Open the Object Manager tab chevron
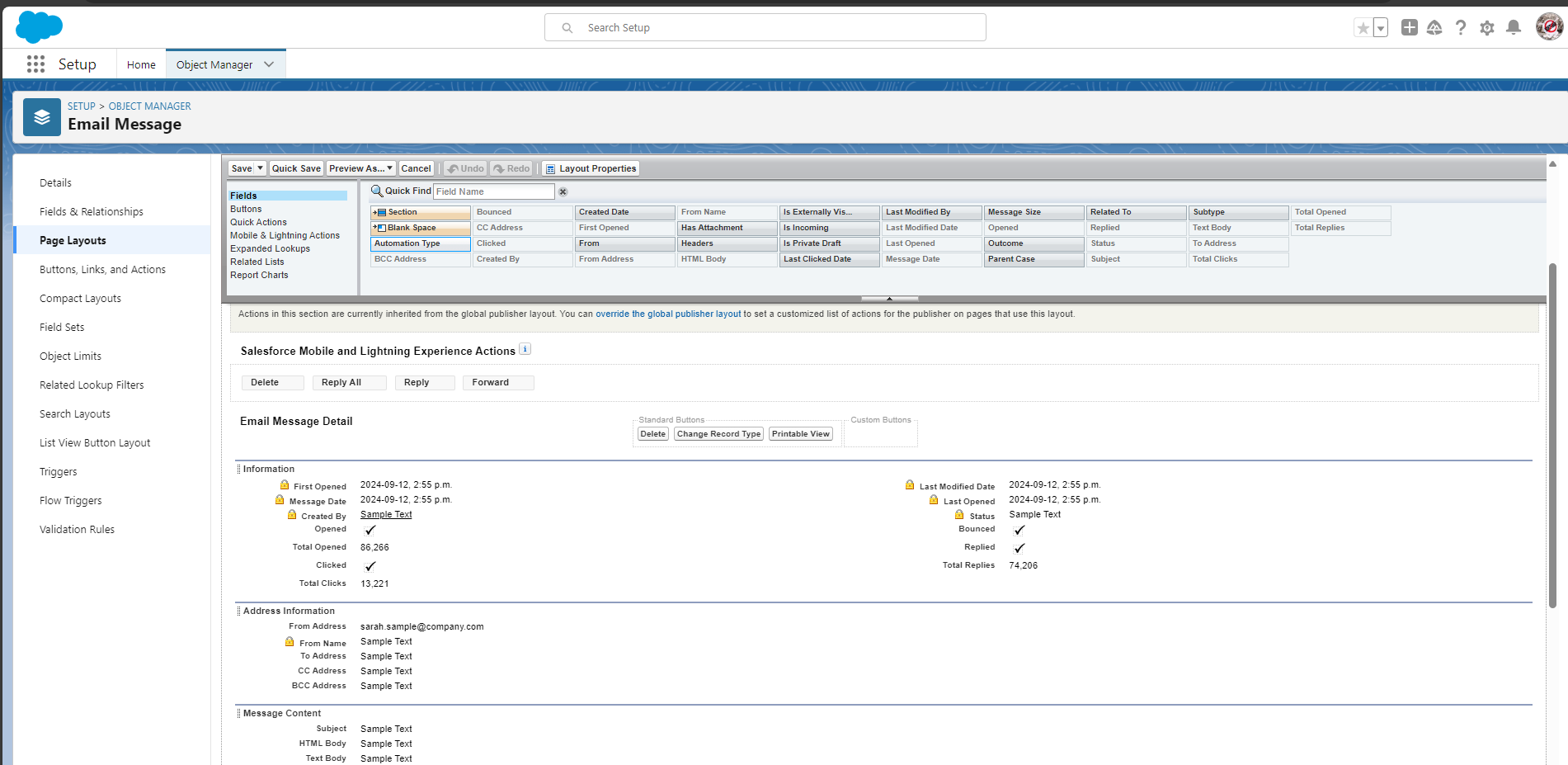 click(269, 64)
